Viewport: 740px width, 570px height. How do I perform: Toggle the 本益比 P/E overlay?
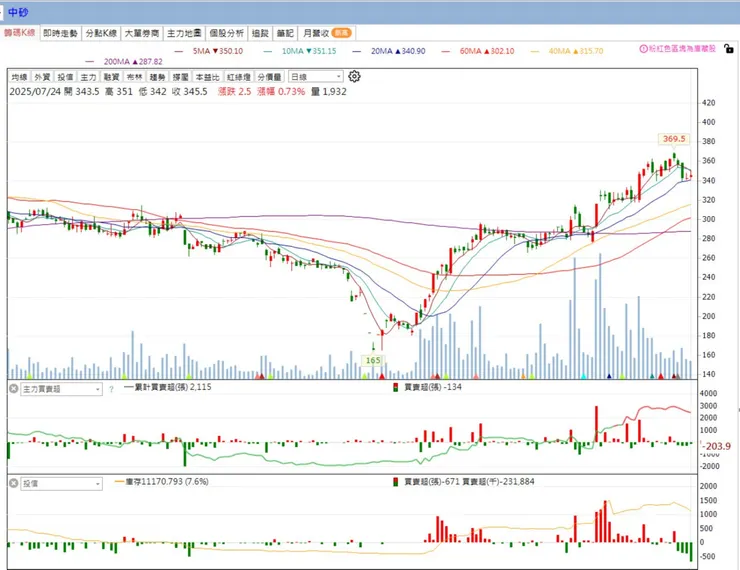207,77
